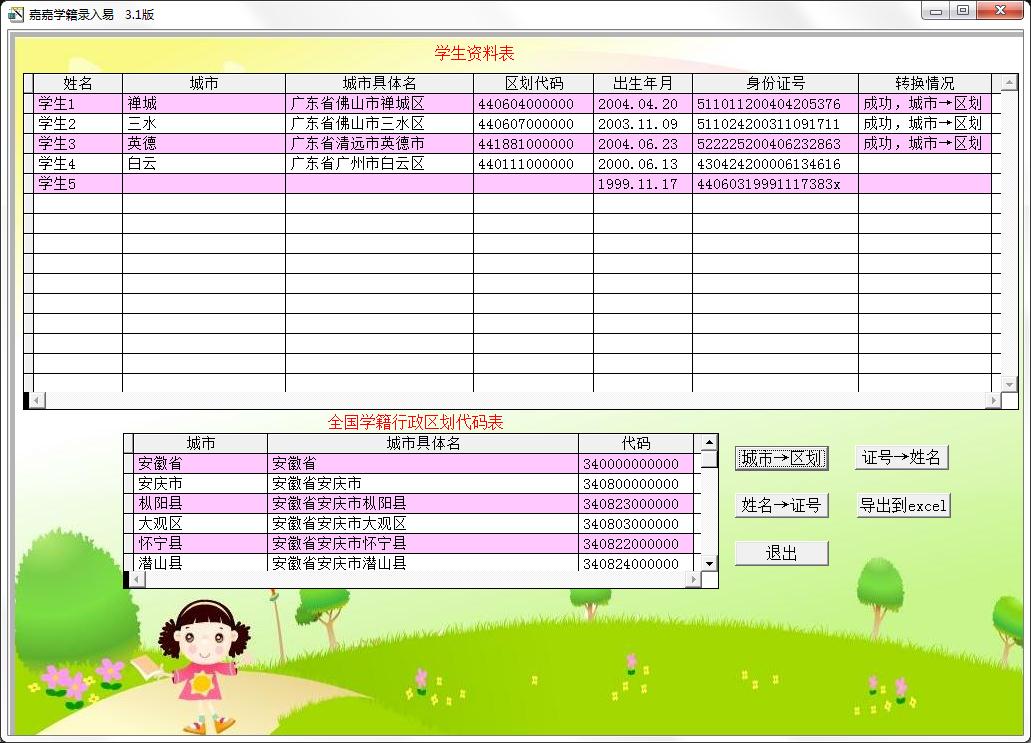Close the 嘉嘉学籍录入易 window

[x=1000, y=11]
